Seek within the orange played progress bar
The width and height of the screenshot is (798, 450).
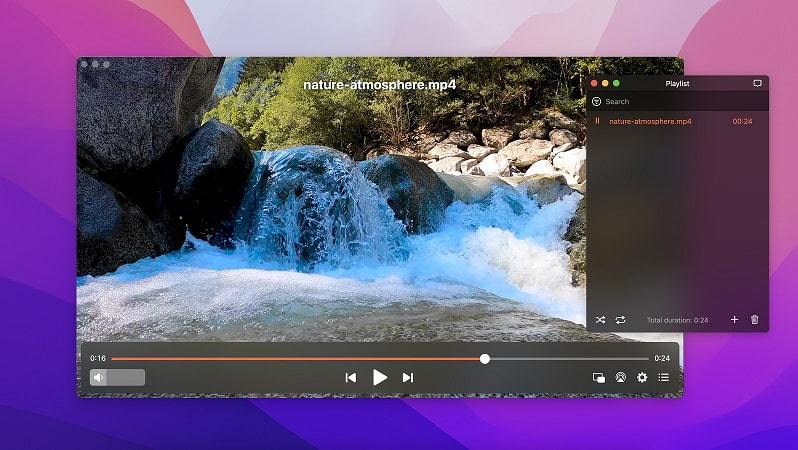click(296, 359)
